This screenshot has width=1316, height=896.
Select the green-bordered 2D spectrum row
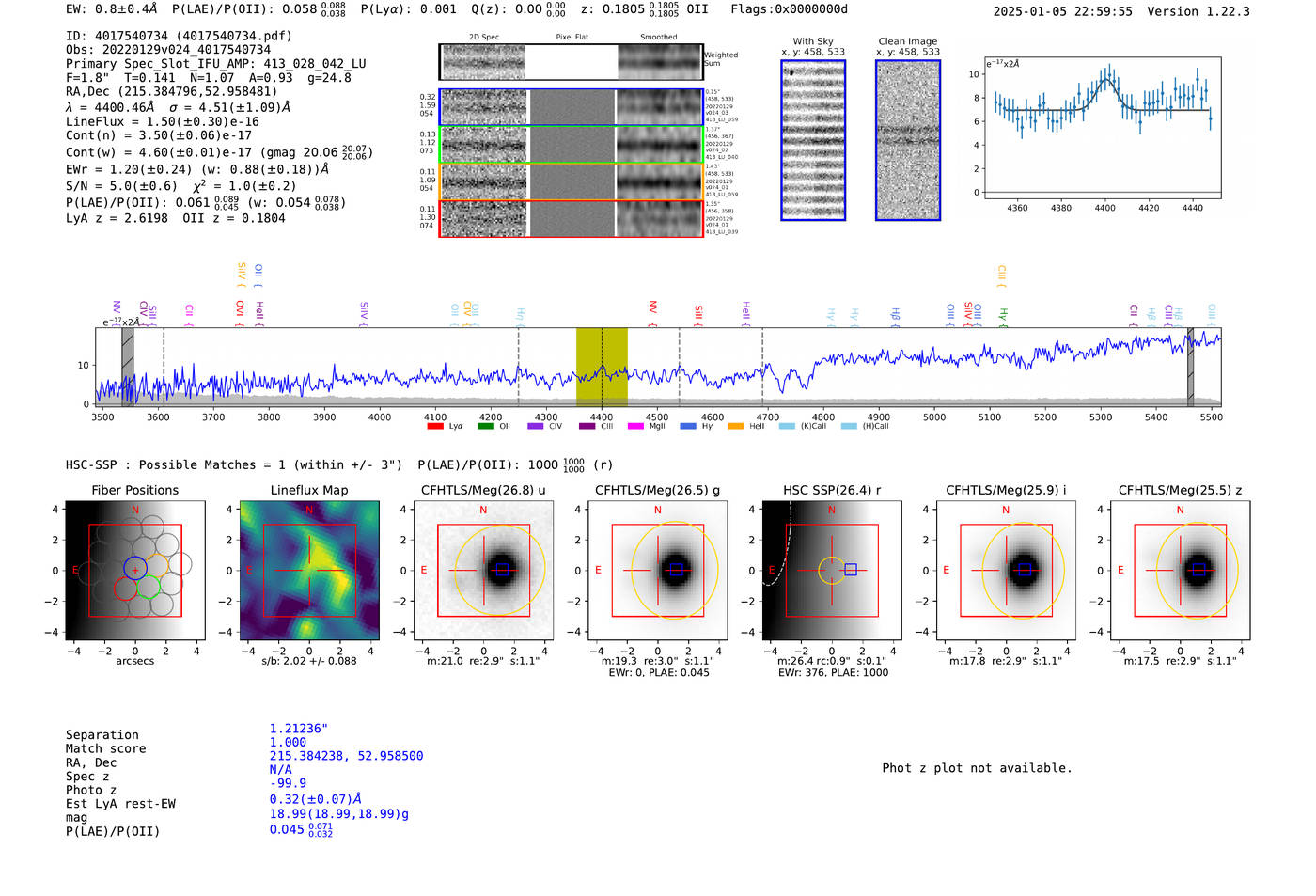point(571,144)
